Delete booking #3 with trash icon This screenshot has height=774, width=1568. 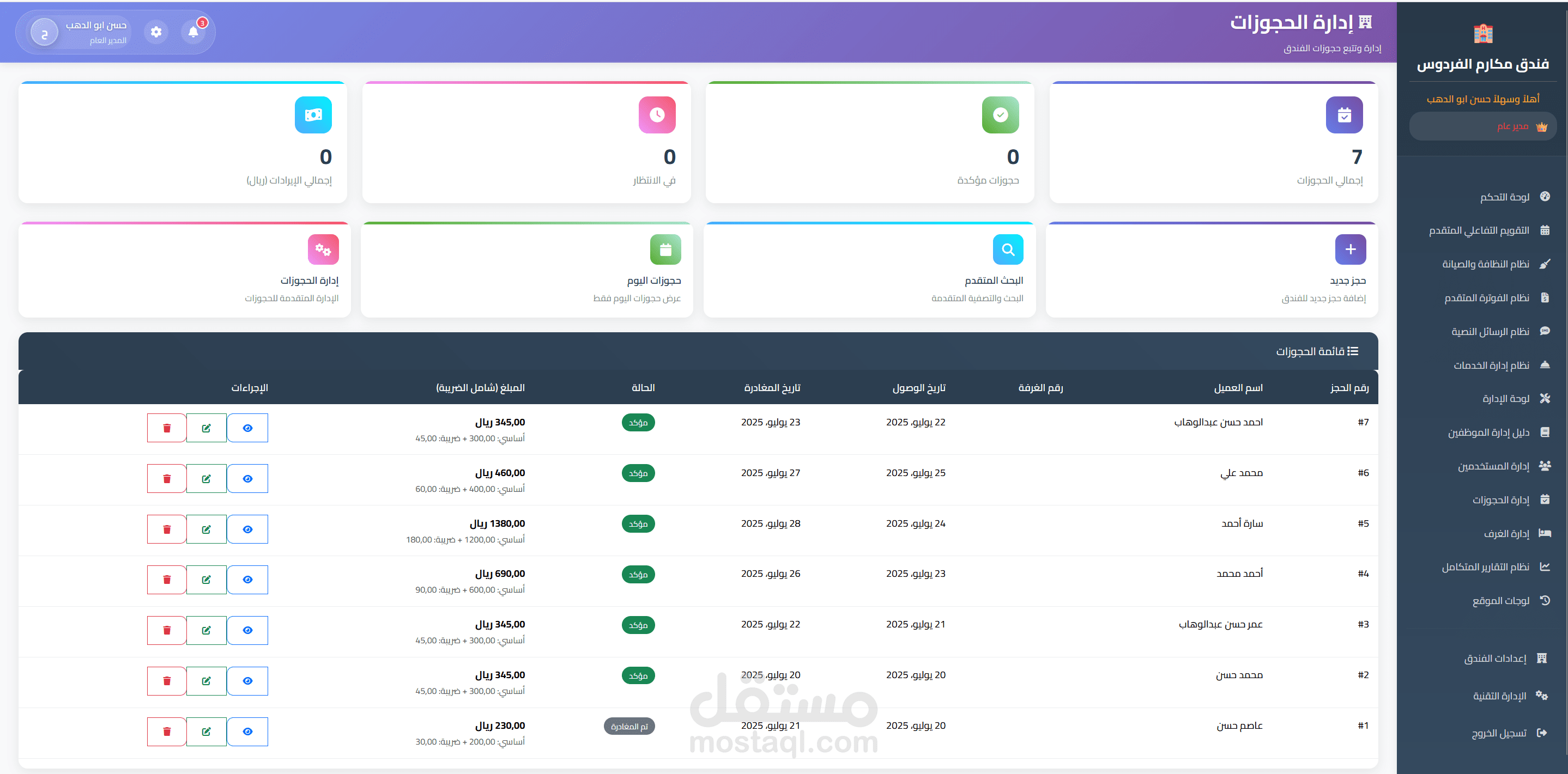click(166, 630)
